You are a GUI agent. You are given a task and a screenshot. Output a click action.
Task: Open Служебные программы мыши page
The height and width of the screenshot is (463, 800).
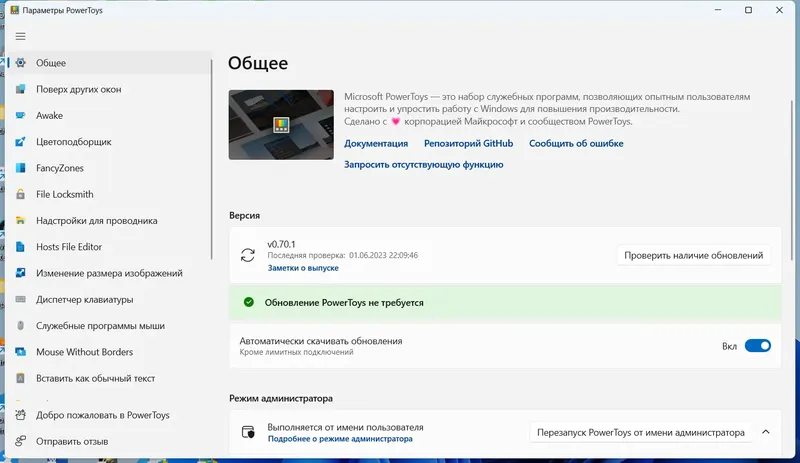(x=109, y=326)
